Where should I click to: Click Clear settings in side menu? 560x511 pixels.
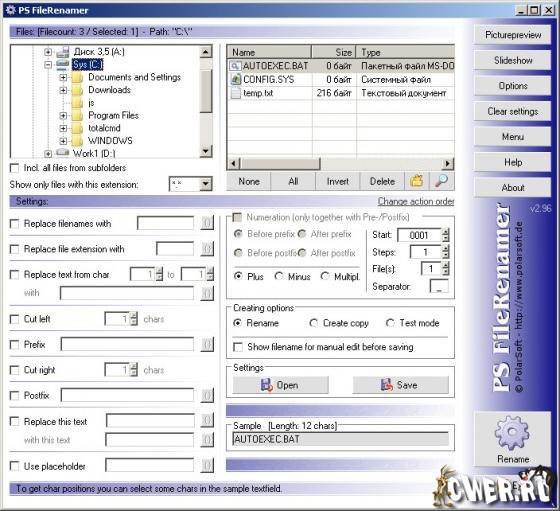[x=512, y=111]
